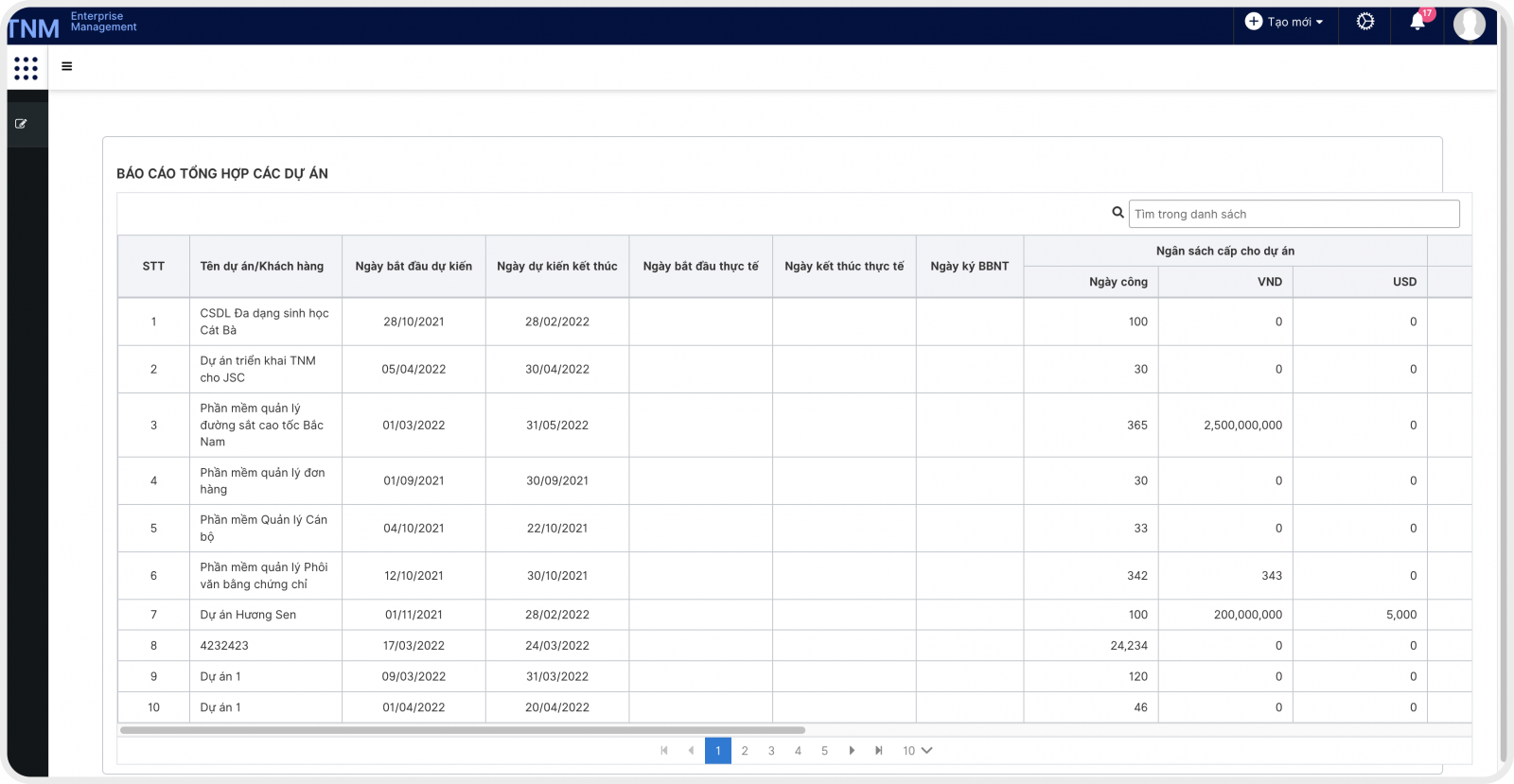Click the search magnifier icon

1118,213
